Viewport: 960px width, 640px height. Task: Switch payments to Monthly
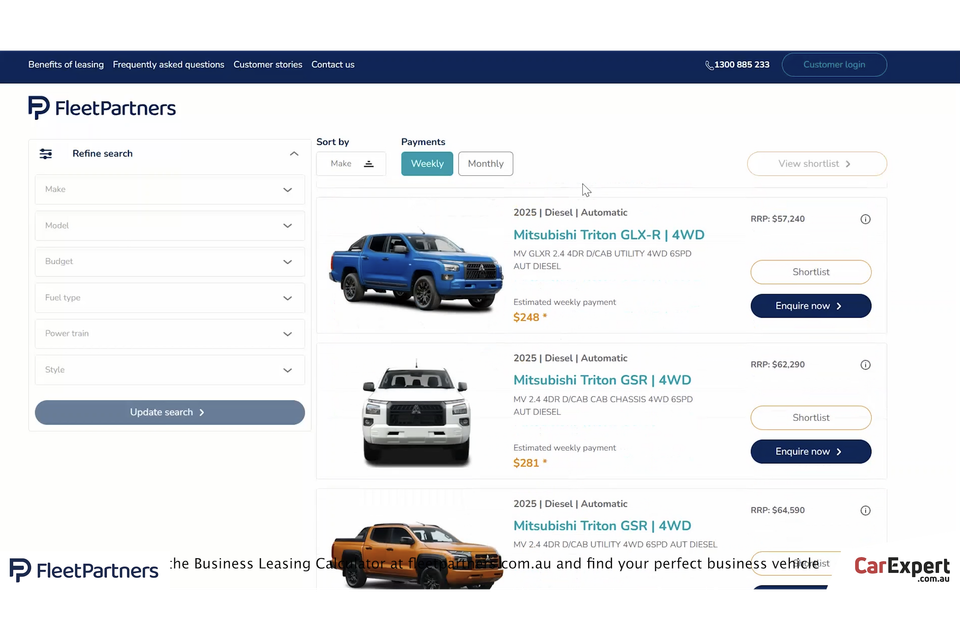click(x=485, y=164)
